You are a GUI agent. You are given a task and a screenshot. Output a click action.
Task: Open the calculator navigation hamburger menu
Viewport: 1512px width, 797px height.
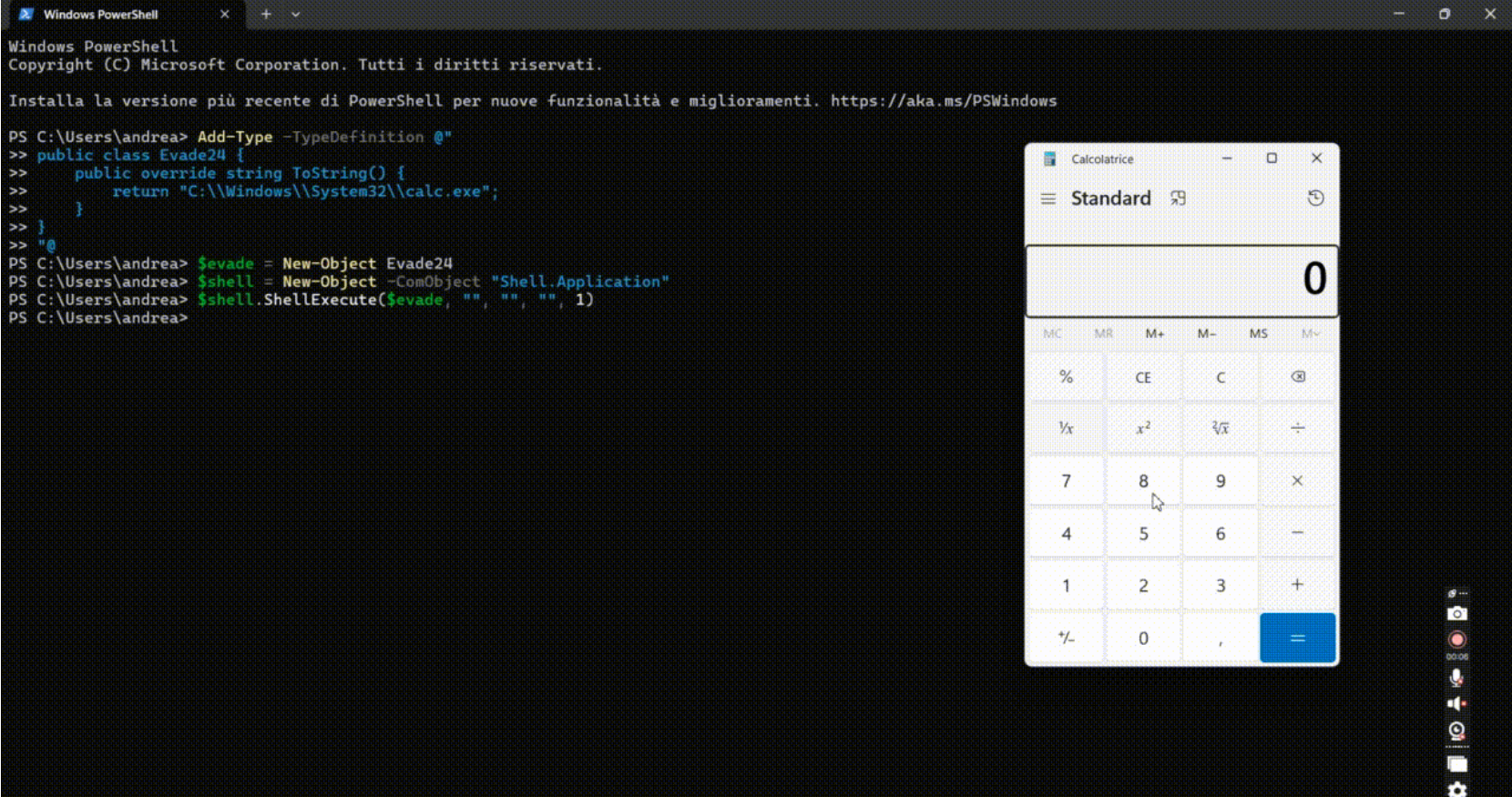tap(1048, 199)
